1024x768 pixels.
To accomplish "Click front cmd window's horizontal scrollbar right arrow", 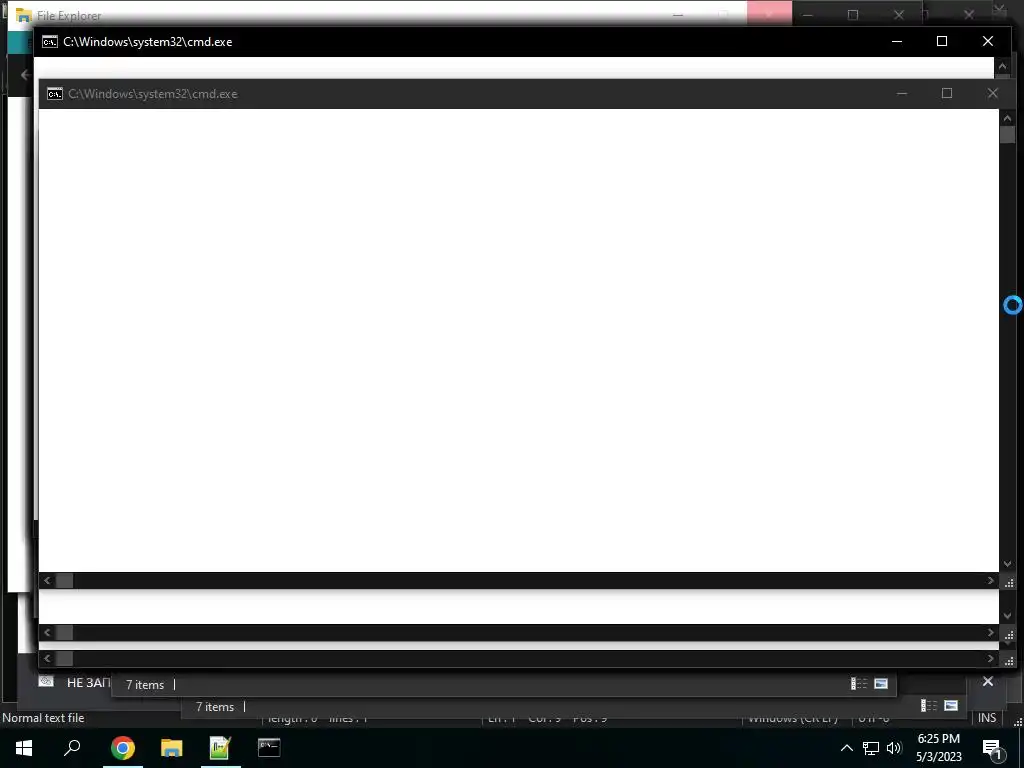I will [x=991, y=581].
